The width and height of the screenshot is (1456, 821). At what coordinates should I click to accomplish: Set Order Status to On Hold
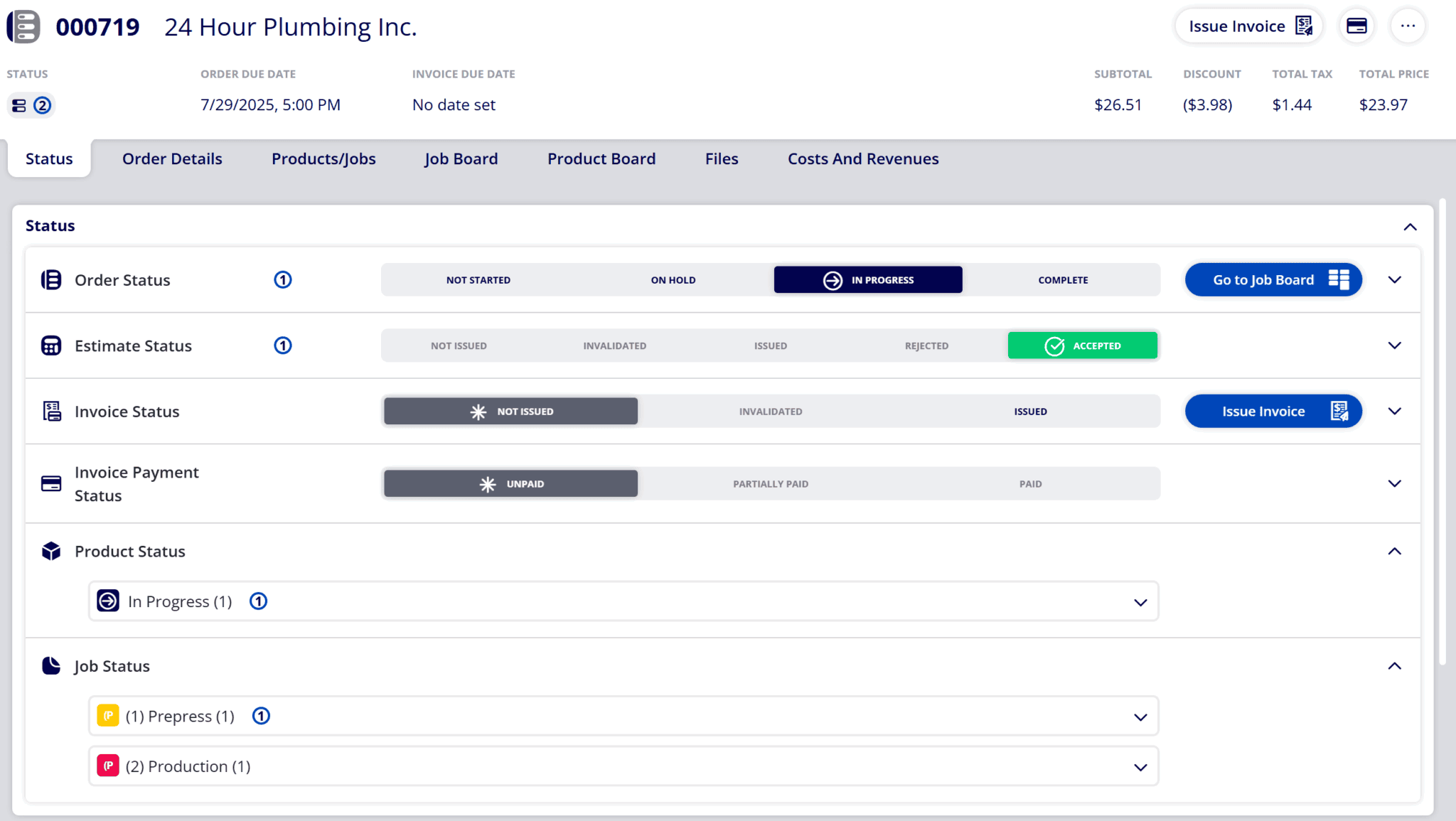(673, 279)
